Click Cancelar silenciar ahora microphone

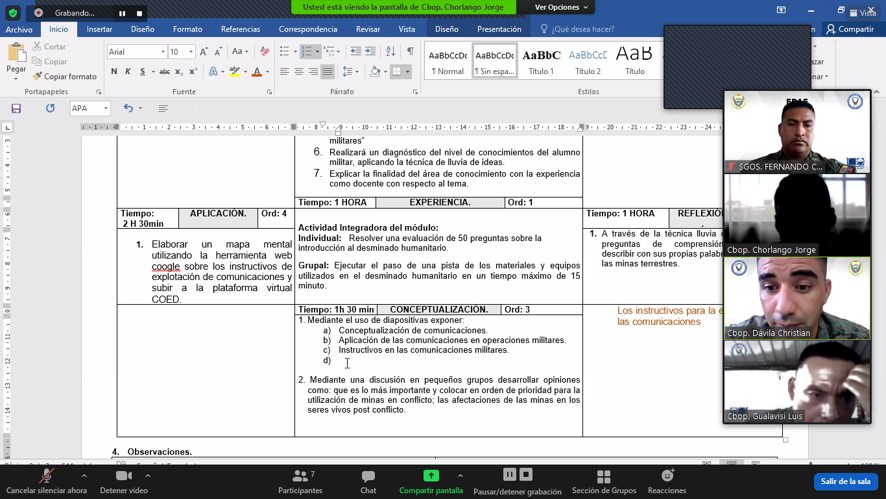coord(46,482)
